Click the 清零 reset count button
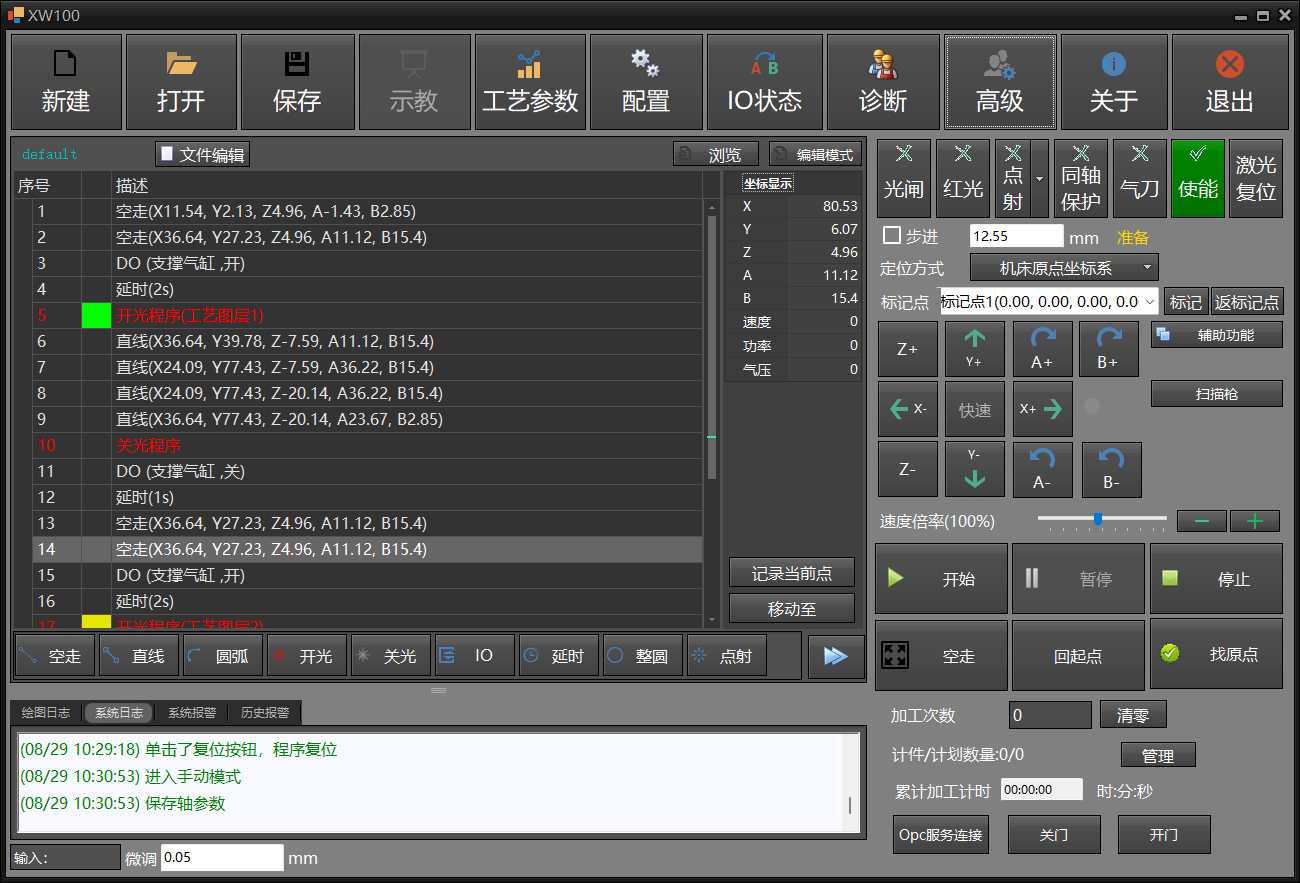Screen dimensions: 1300x883 (x=1133, y=715)
